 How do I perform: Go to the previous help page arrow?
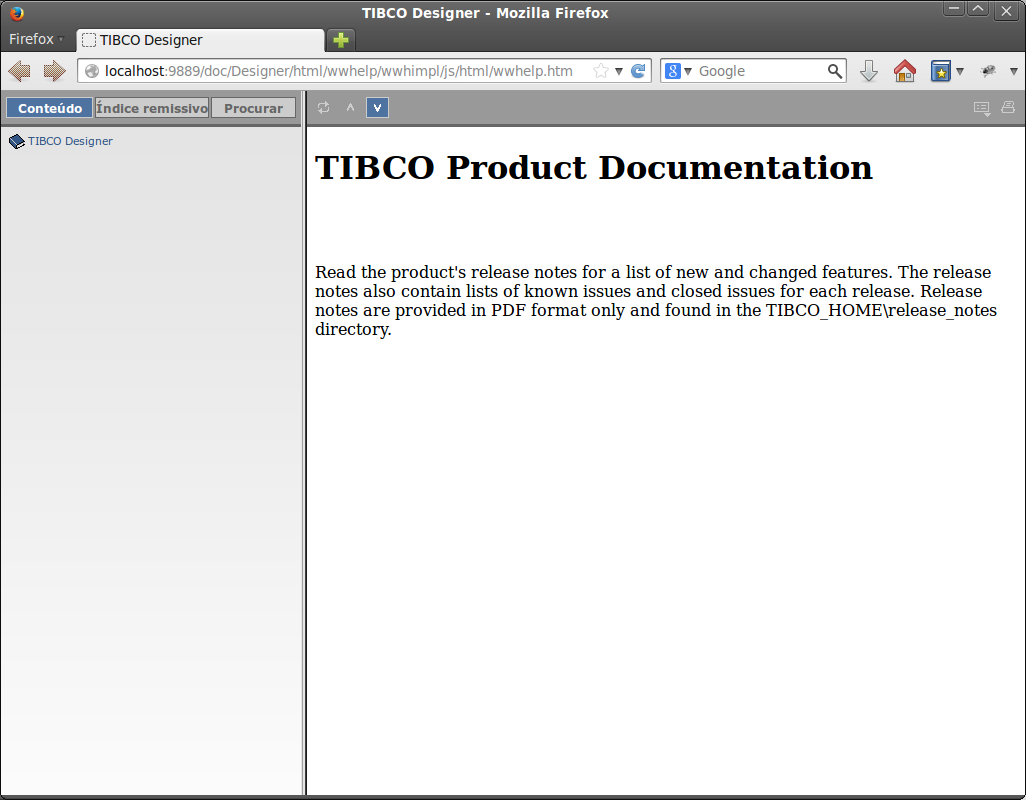pyautogui.click(x=350, y=108)
